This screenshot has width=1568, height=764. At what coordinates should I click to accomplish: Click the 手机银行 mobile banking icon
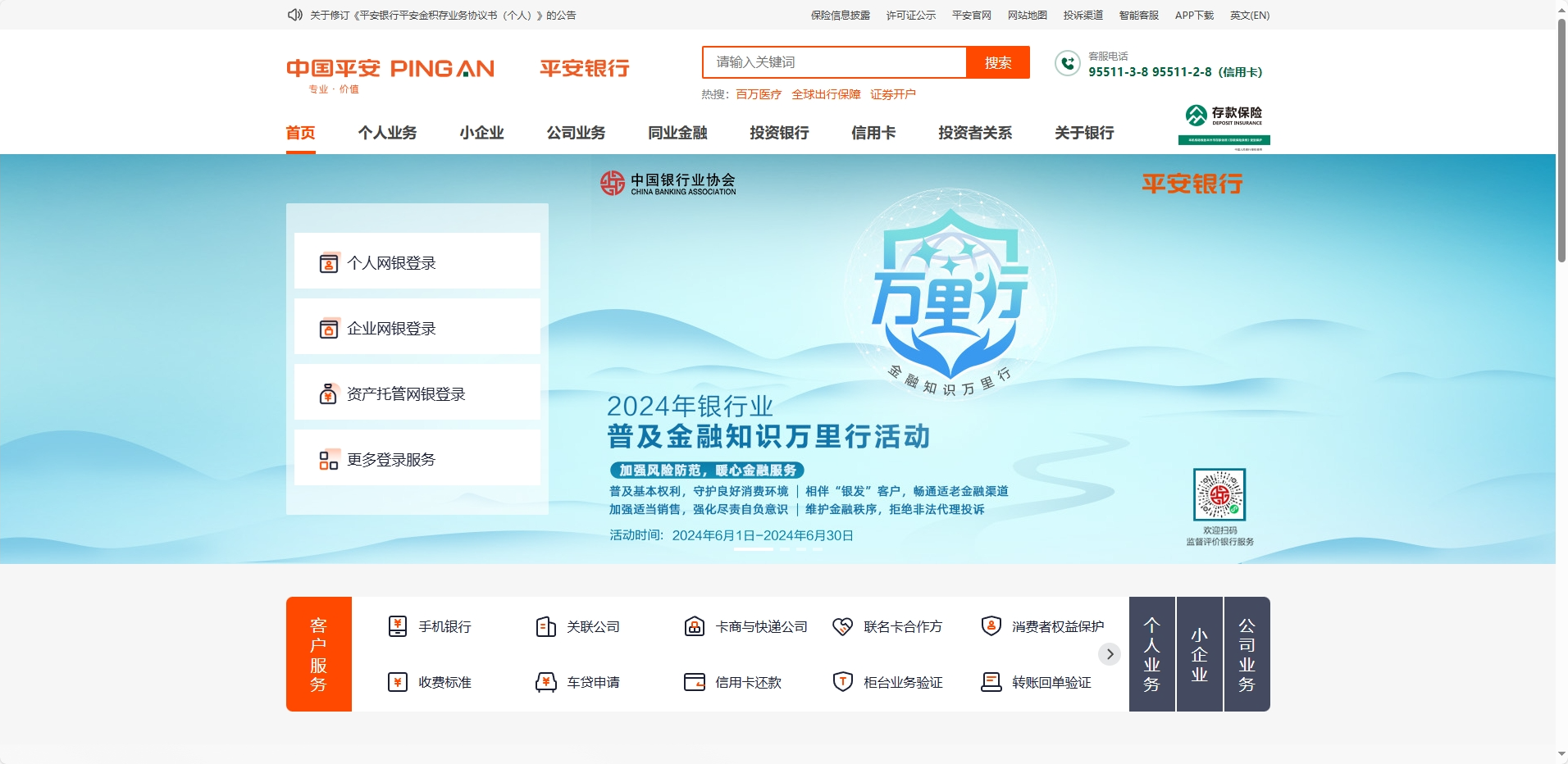click(398, 626)
